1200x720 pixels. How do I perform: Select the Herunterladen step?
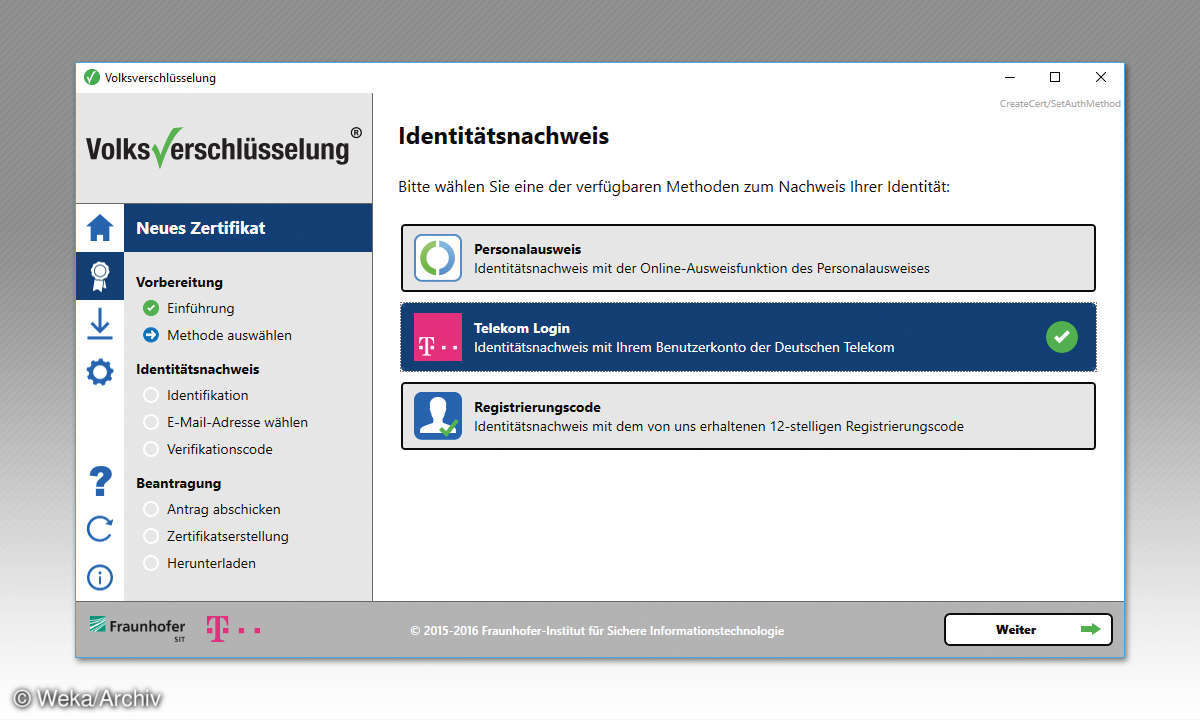tap(211, 563)
